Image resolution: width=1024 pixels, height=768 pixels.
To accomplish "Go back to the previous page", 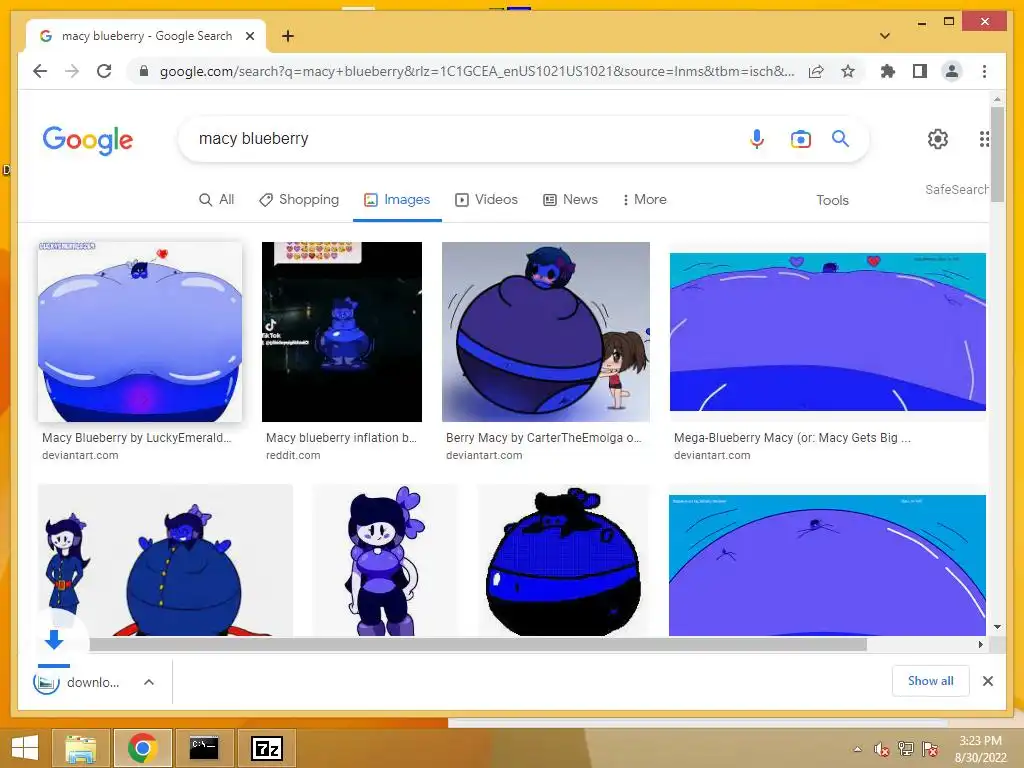I will [x=40, y=71].
